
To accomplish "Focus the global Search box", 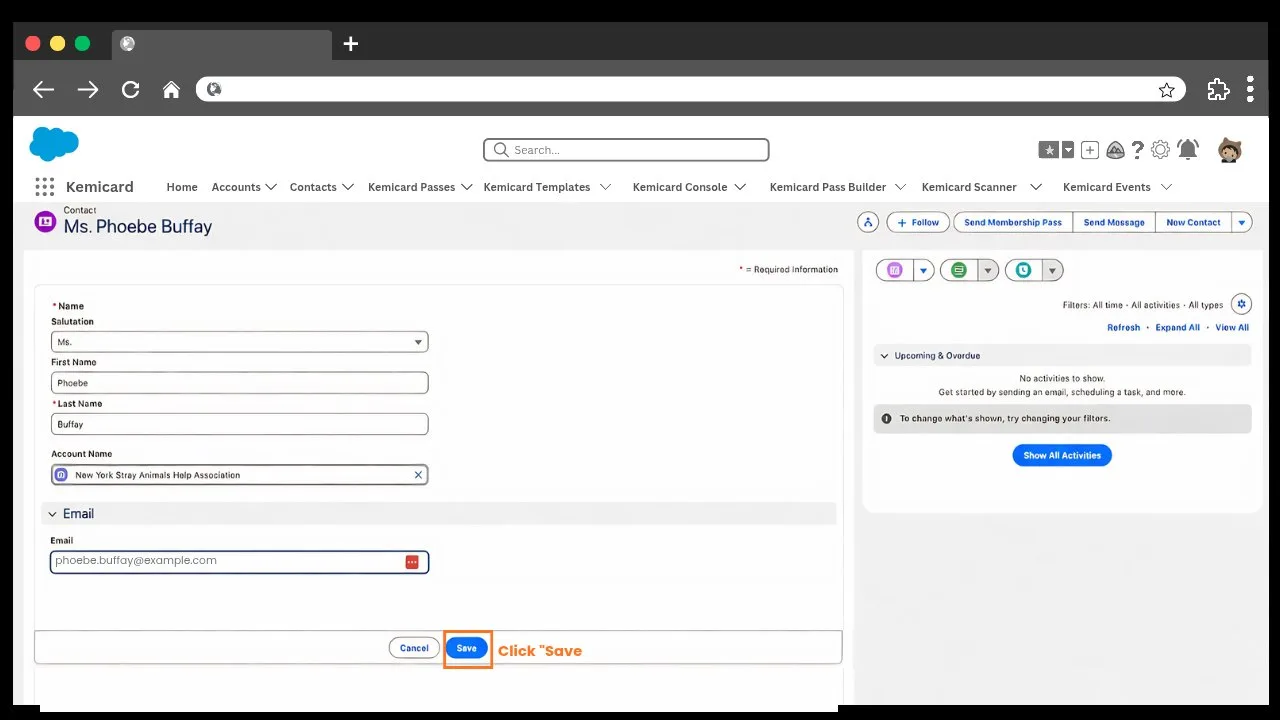I will click(x=626, y=150).
